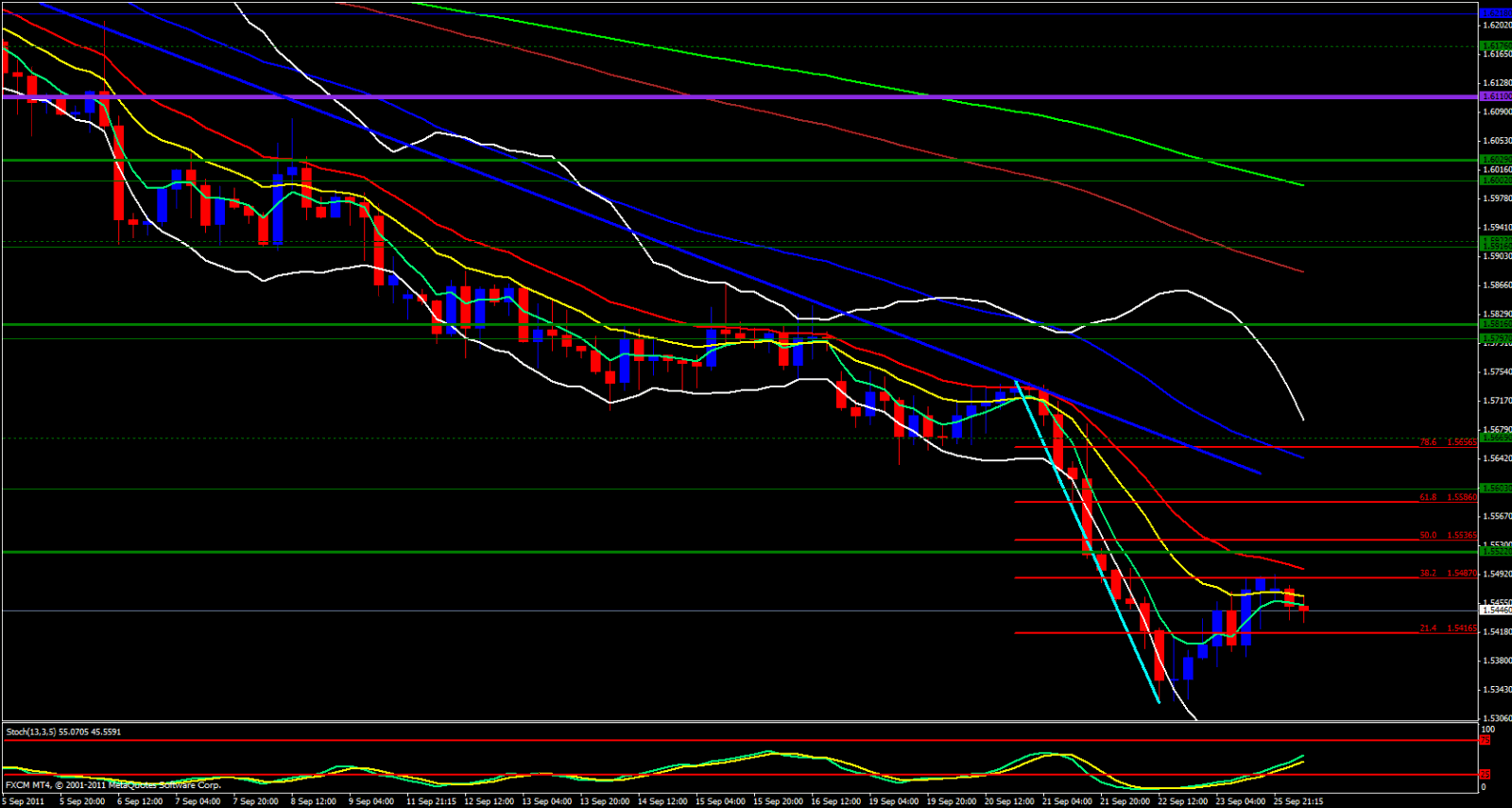Click the Stoch(13,3,5) indicator label
This screenshot has width=1512, height=808.
click(x=63, y=731)
